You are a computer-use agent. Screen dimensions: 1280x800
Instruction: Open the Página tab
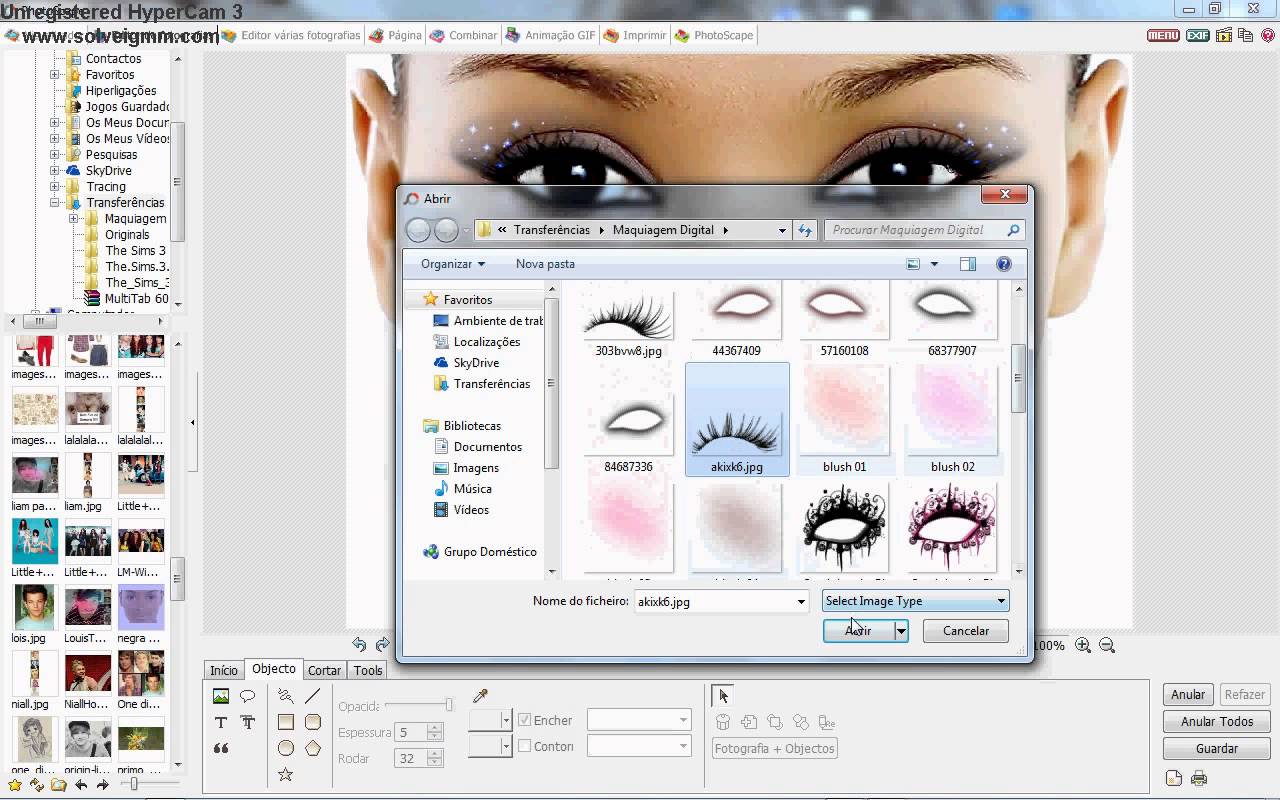tap(395, 35)
